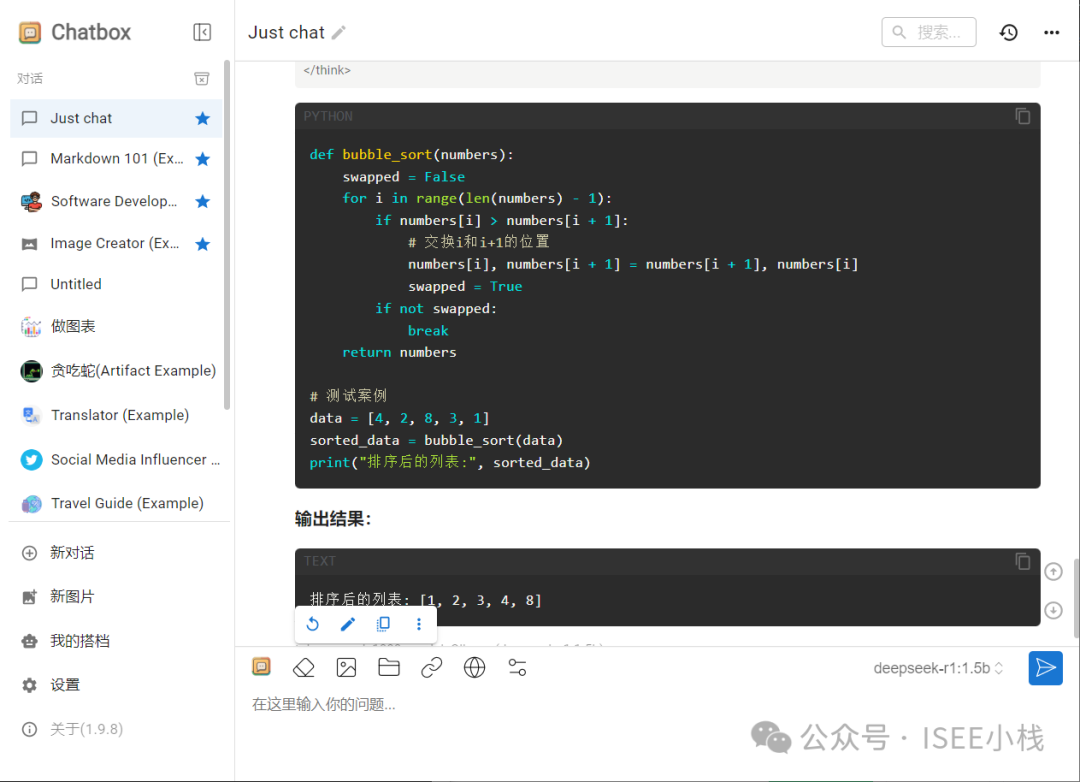Click the '# 测试案例' comment line

pyautogui.click(x=348, y=396)
